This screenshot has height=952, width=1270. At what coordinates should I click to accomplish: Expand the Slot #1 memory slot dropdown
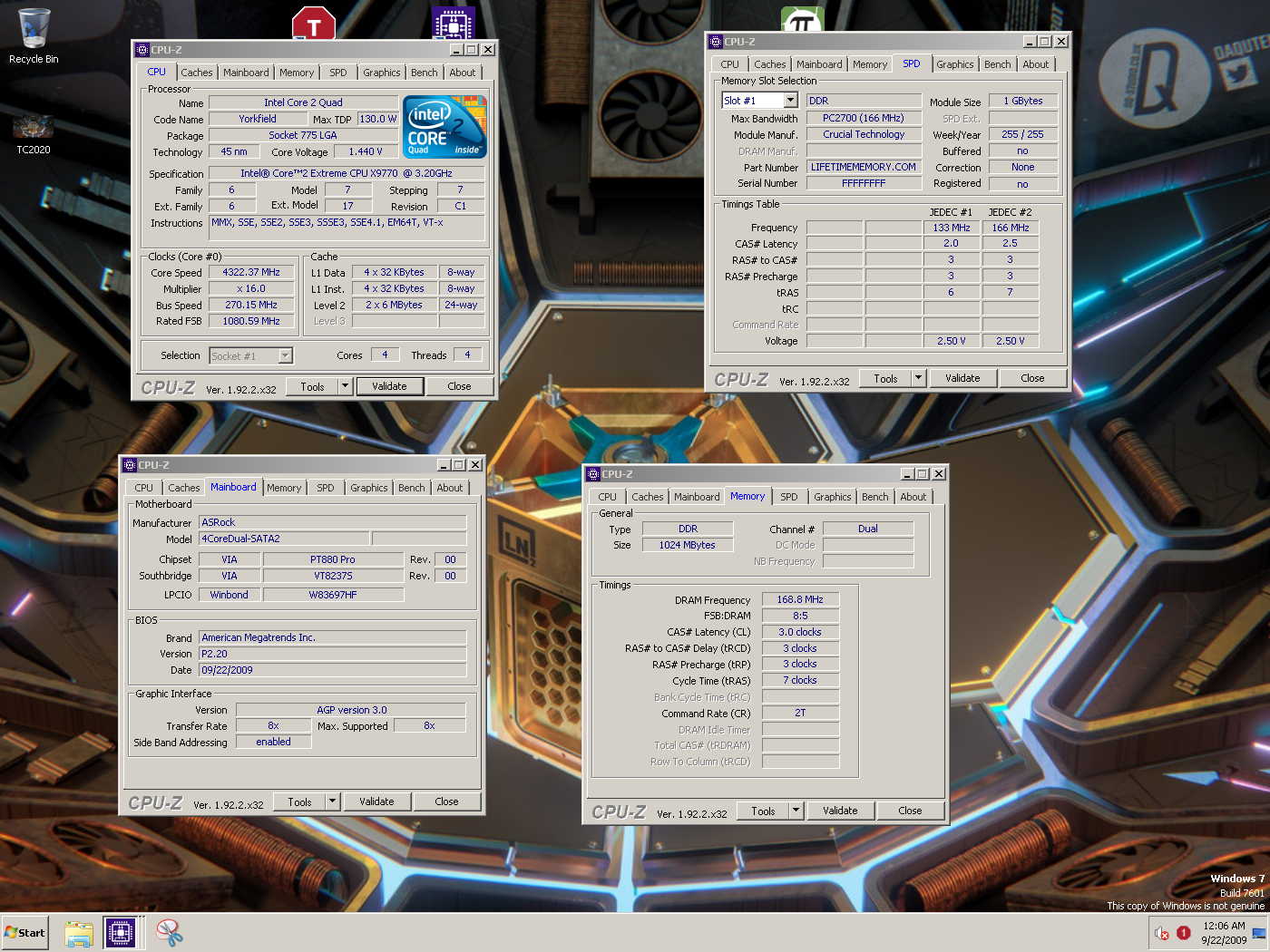790,101
